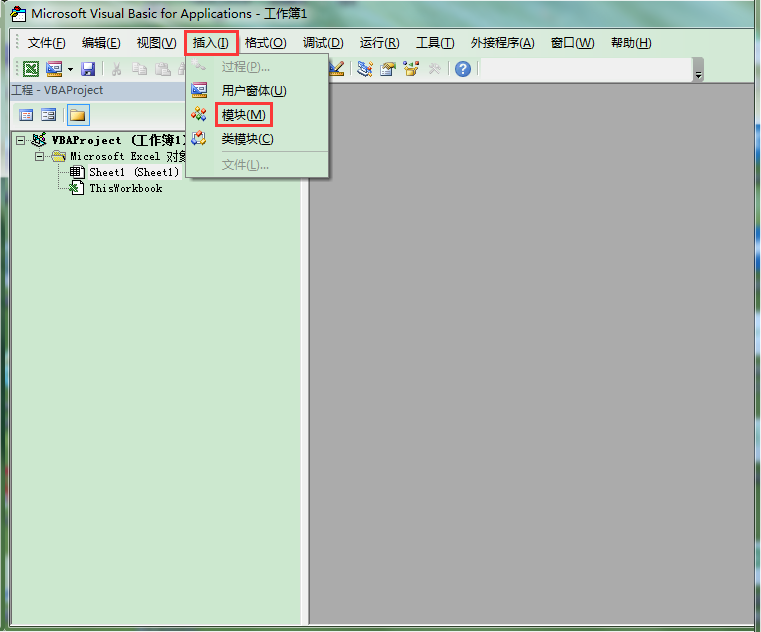
Task: Open the 视图(V) menu
Action: coord(156,43)
